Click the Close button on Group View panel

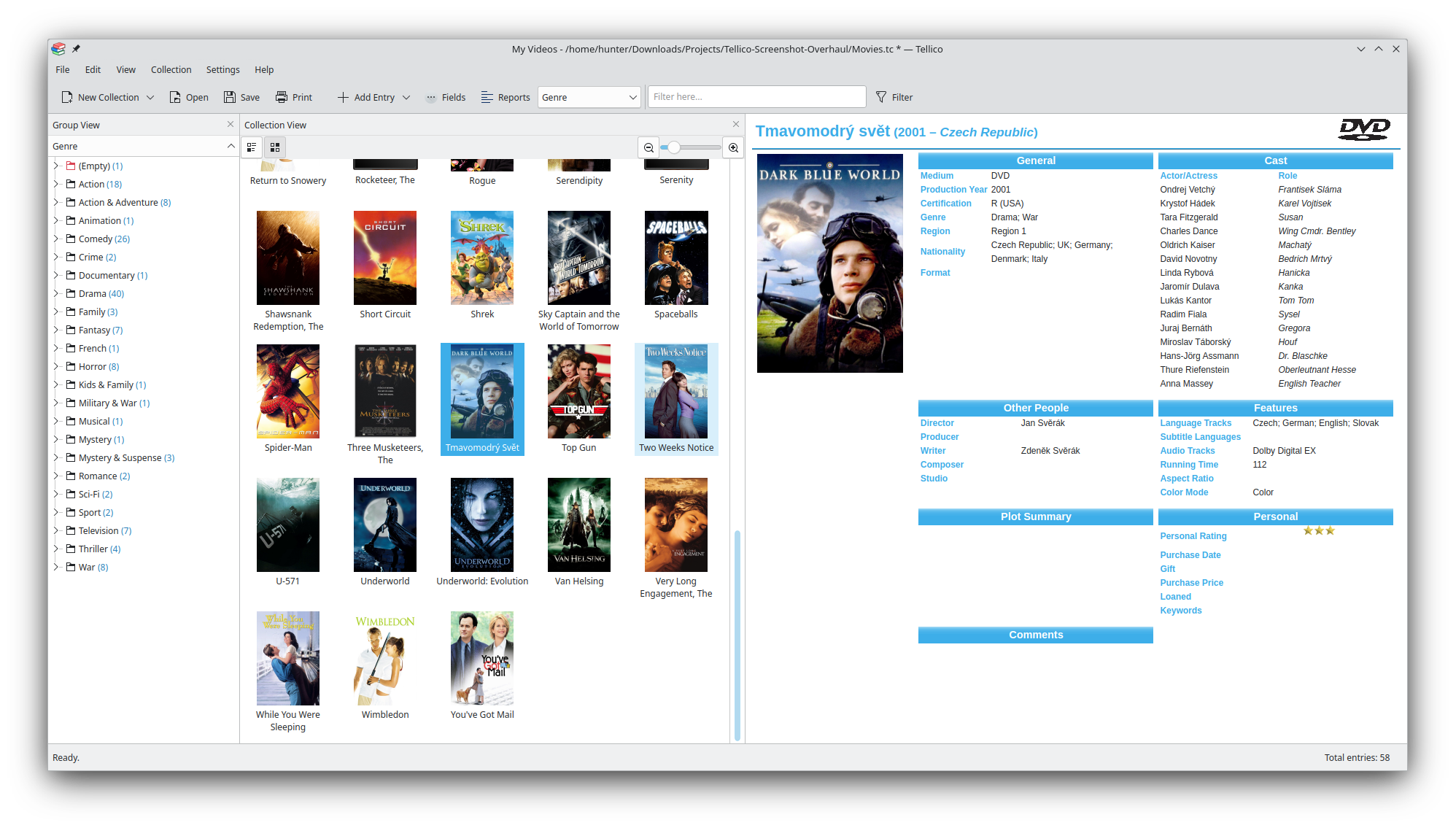coord(230,124)
